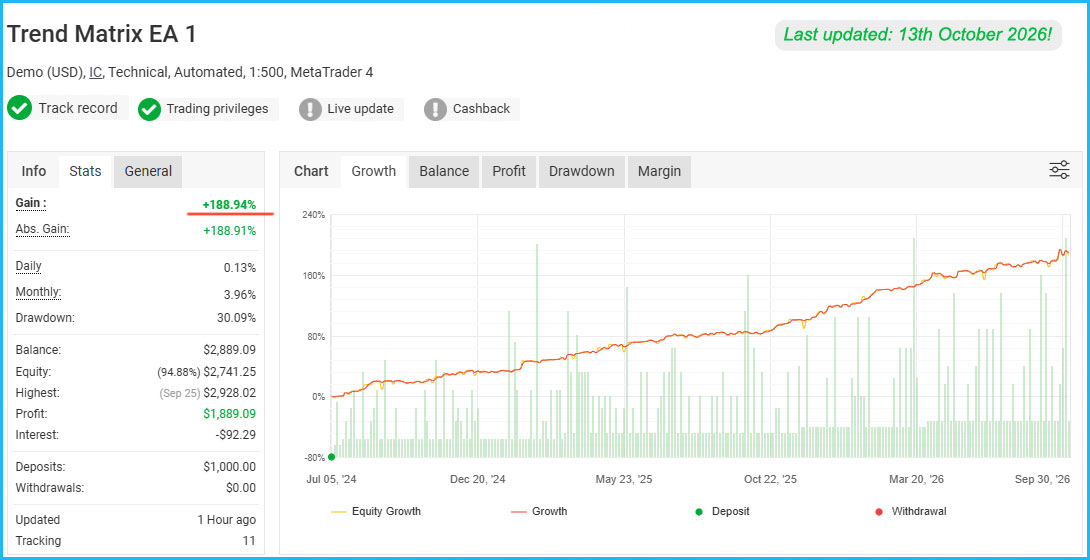Open the Profit chart tab
Viewport: 1090px width, 560px height.
(x=509, y=171)
